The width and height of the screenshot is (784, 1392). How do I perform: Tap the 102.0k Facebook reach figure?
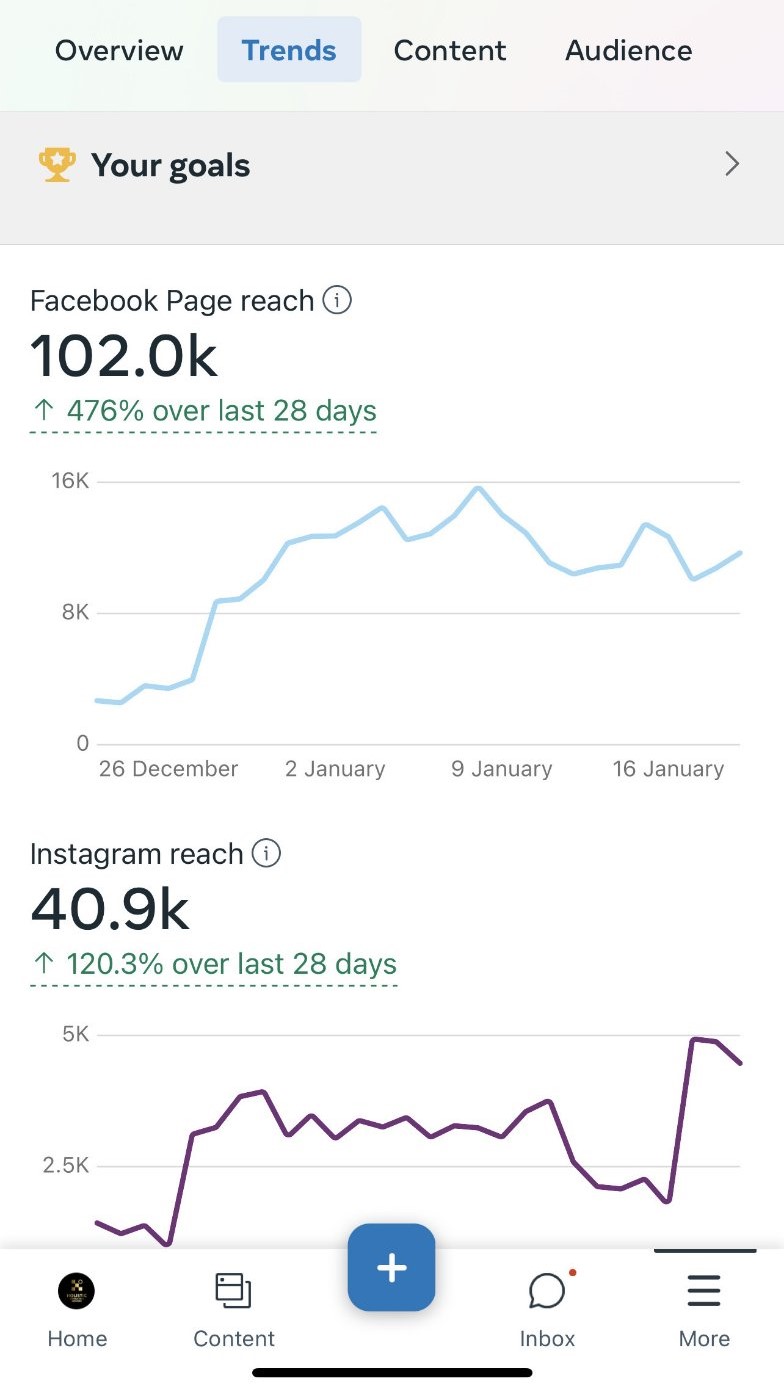[124, 356]
